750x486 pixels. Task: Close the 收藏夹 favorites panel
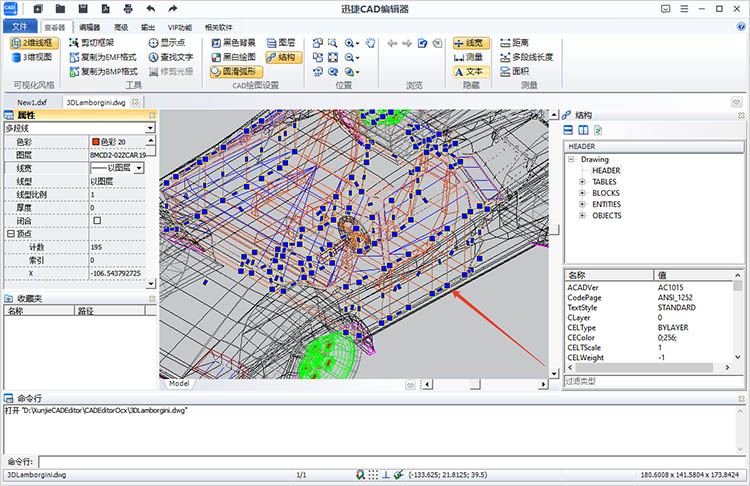point(152,298)
